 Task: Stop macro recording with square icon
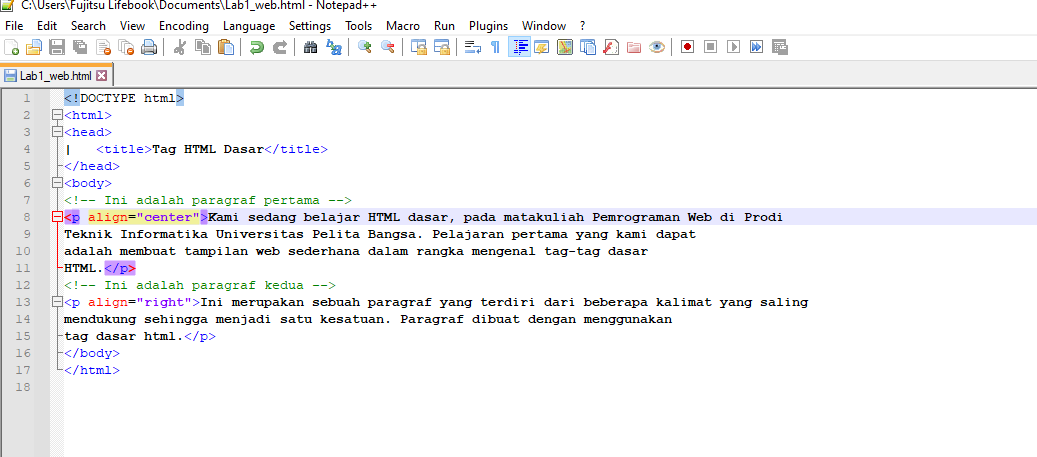click(710, 47)
